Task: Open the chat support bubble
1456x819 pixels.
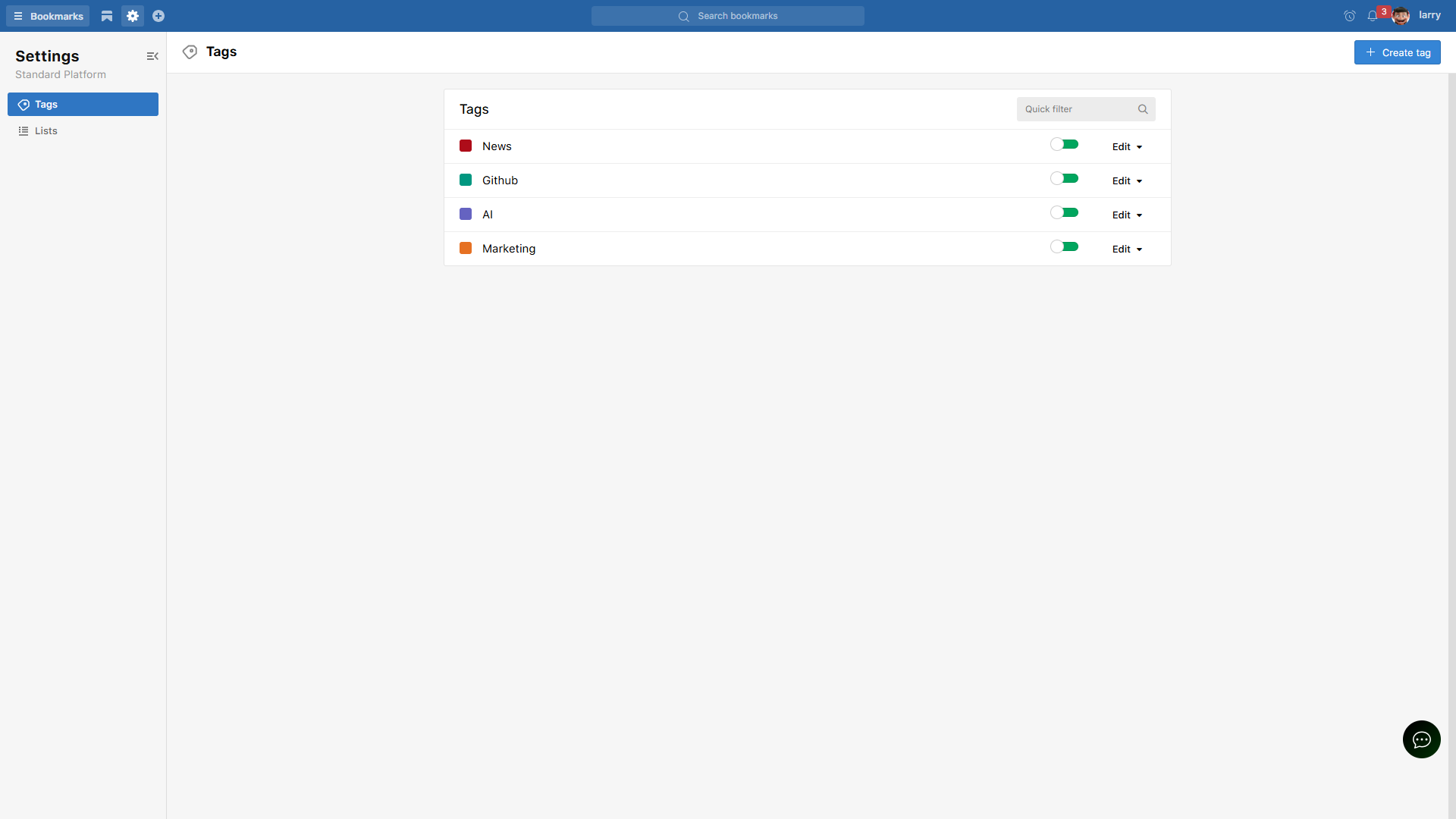Action: [x=1421, y=739]
